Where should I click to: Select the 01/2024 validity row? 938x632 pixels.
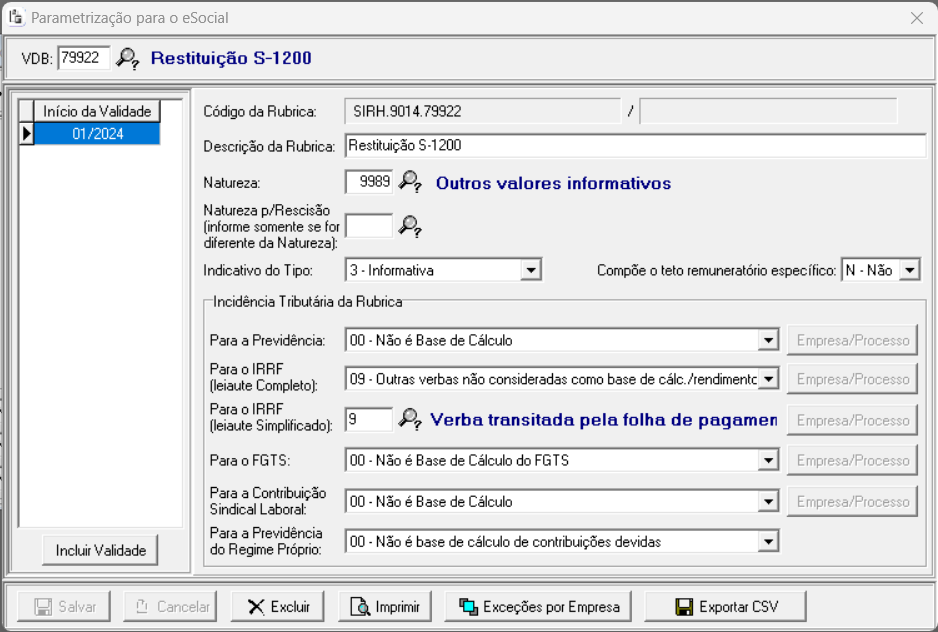(x=97, y=134)
